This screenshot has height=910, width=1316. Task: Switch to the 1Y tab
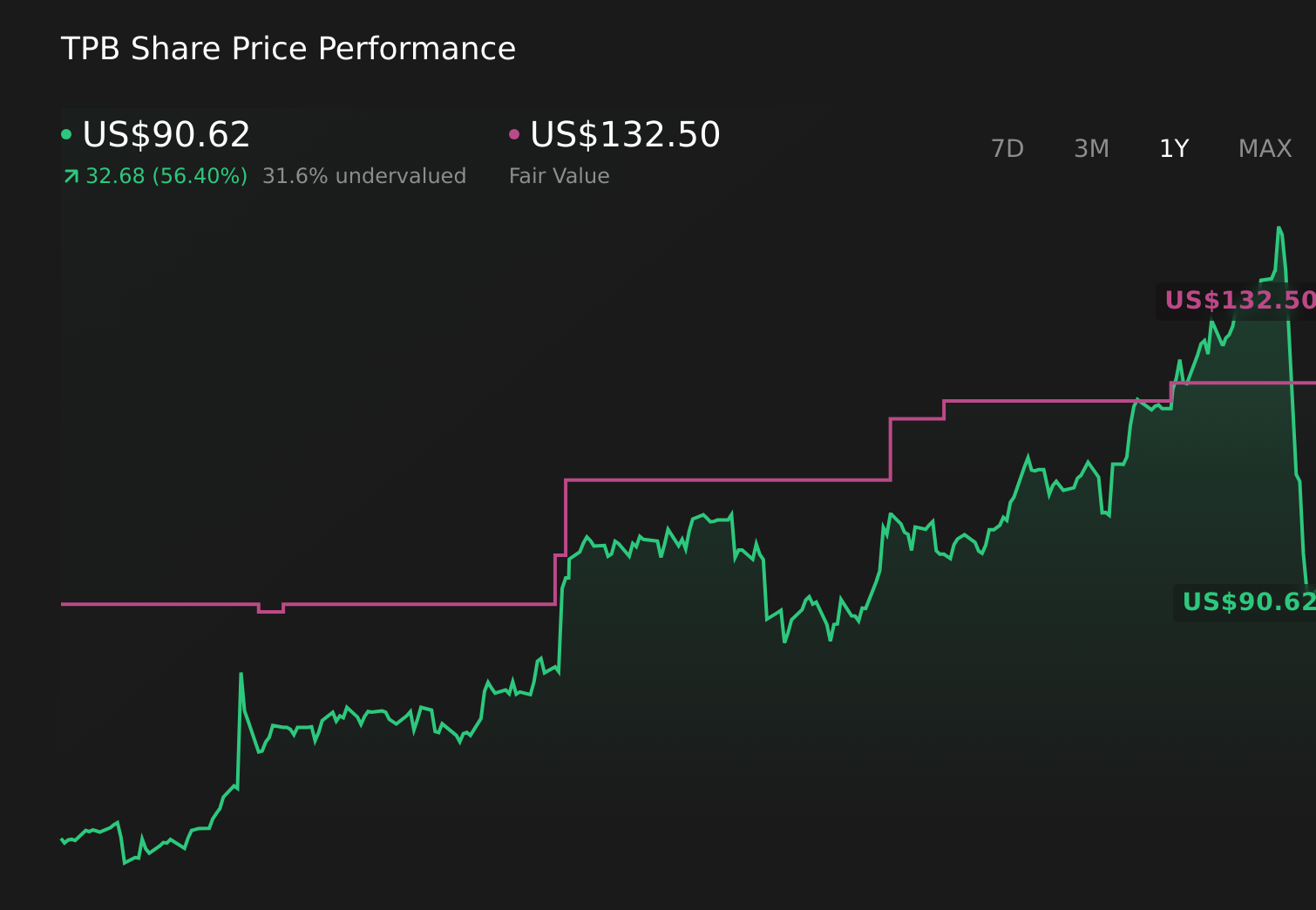point(1174,148)
